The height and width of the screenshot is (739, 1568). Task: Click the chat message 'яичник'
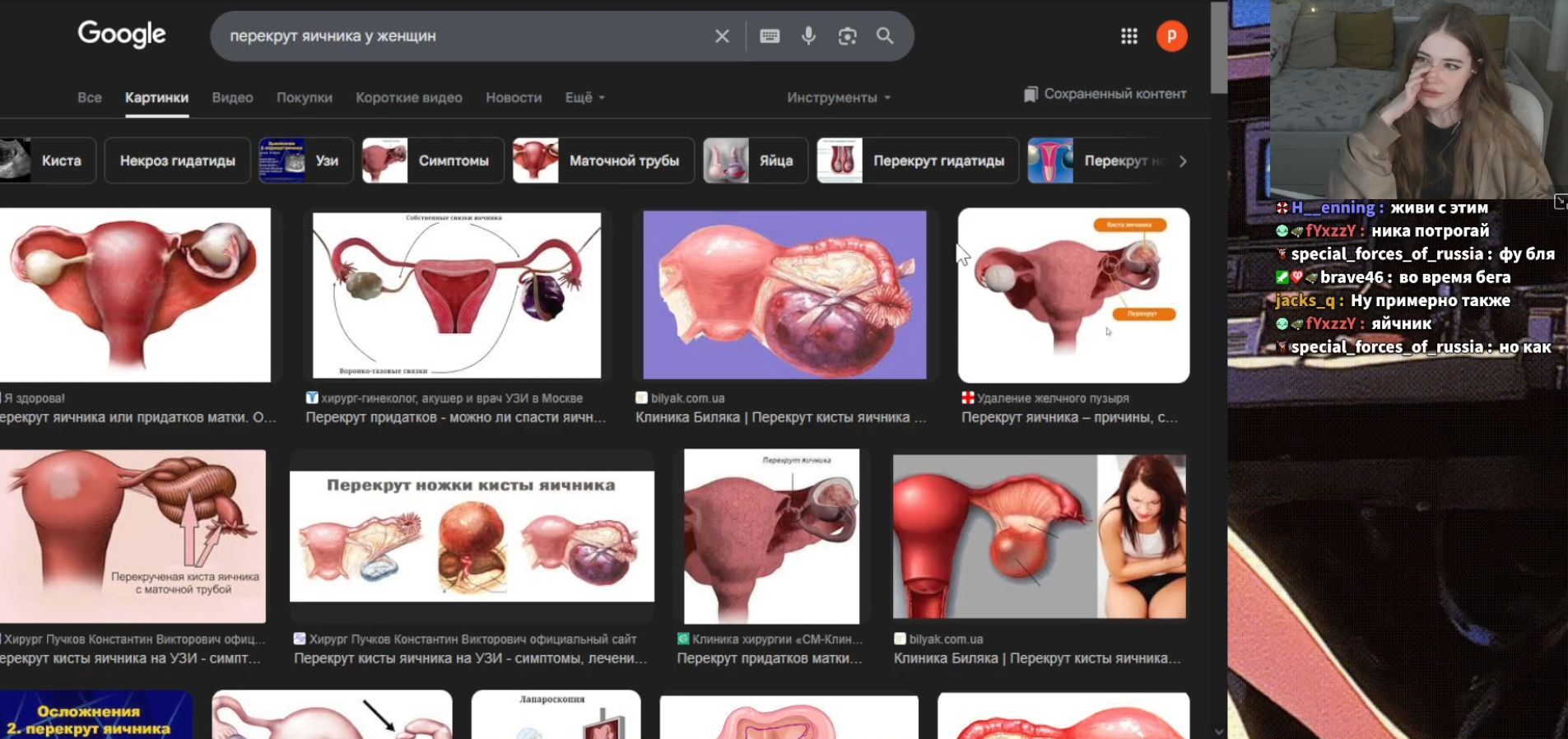click(x=1402, y=323)
